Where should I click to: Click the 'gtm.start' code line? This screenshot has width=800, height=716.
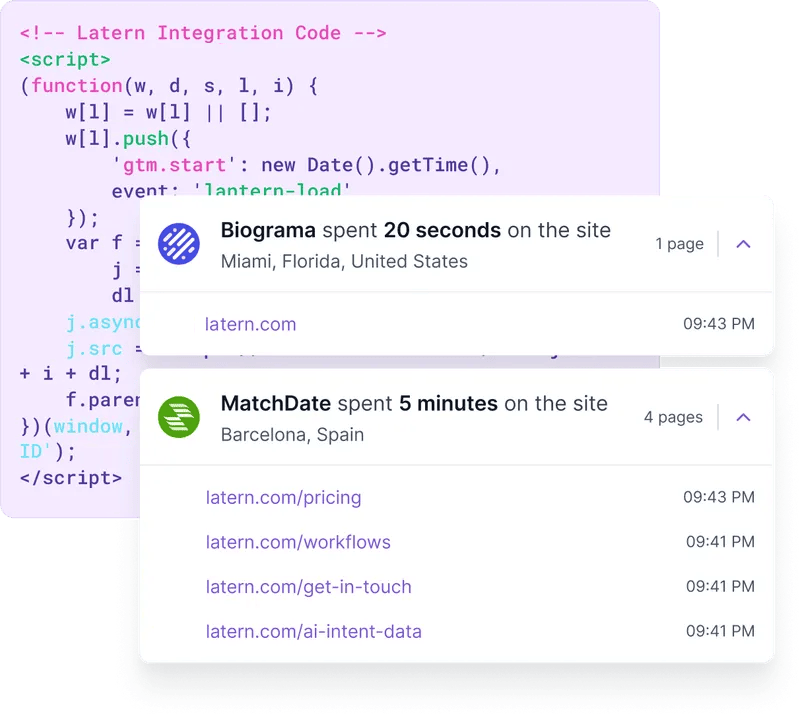tap(306, 165)
